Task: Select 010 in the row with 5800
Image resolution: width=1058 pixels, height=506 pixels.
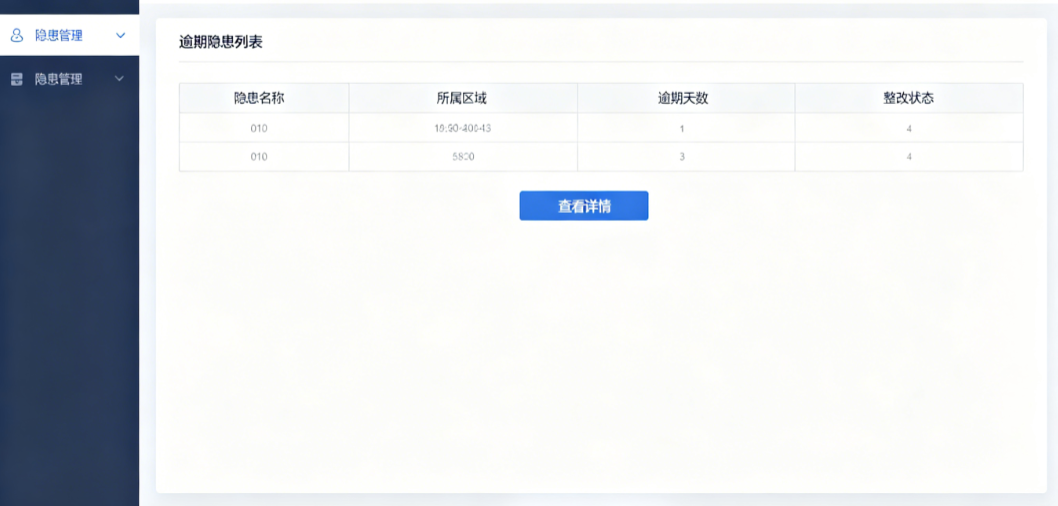Action: (x=259, y=157)
